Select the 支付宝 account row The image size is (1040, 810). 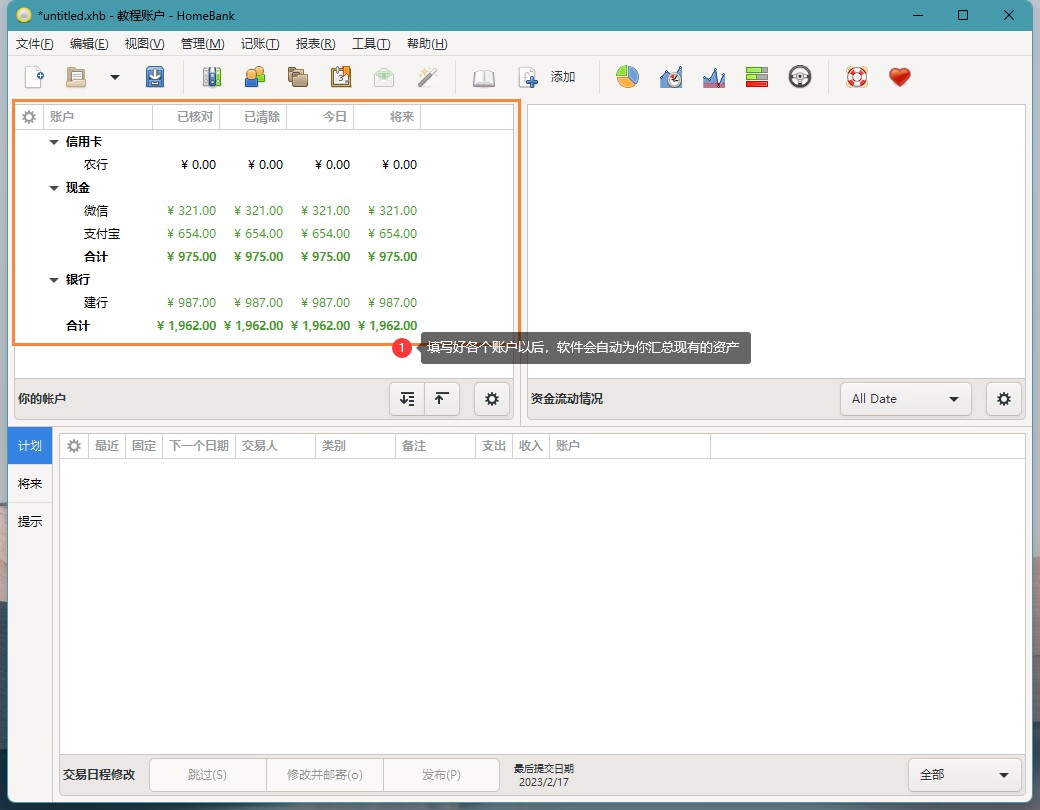coord(102,234)
